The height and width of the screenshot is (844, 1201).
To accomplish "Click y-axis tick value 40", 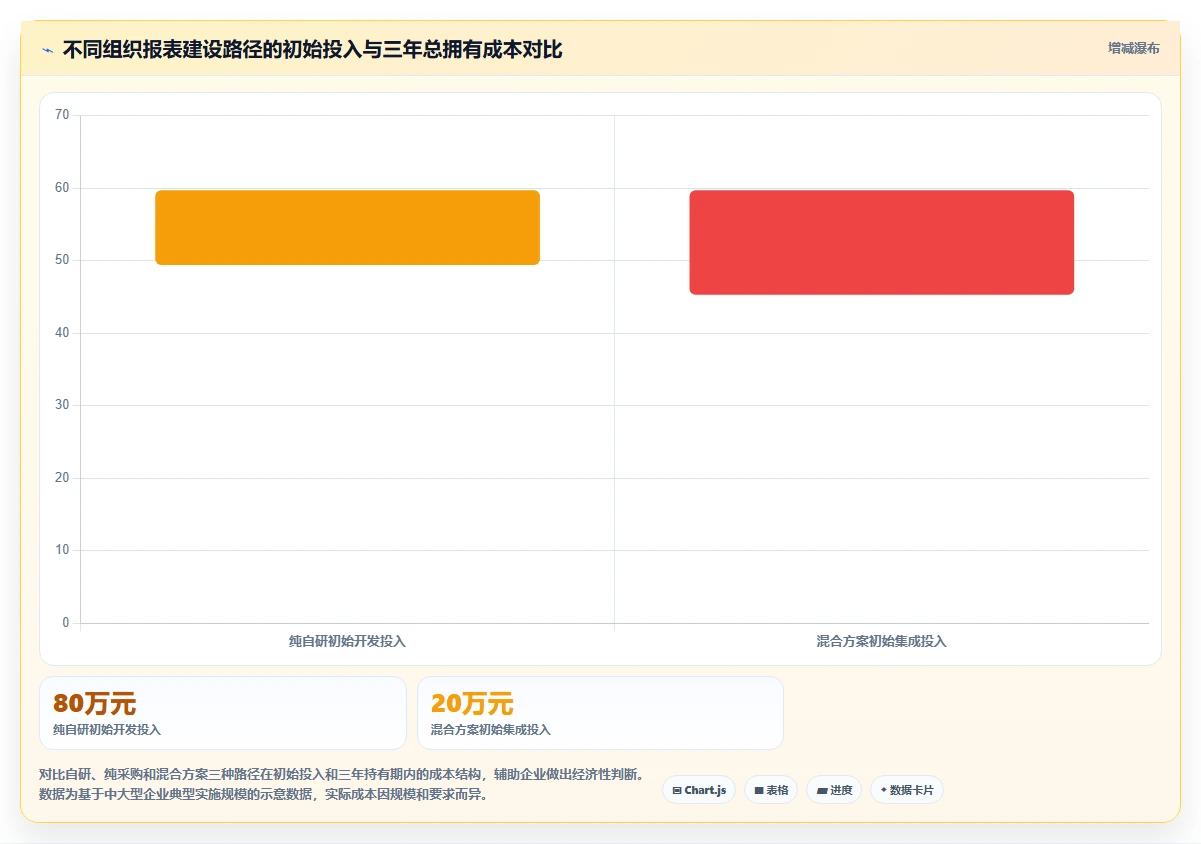I will [x=62, y=333].
